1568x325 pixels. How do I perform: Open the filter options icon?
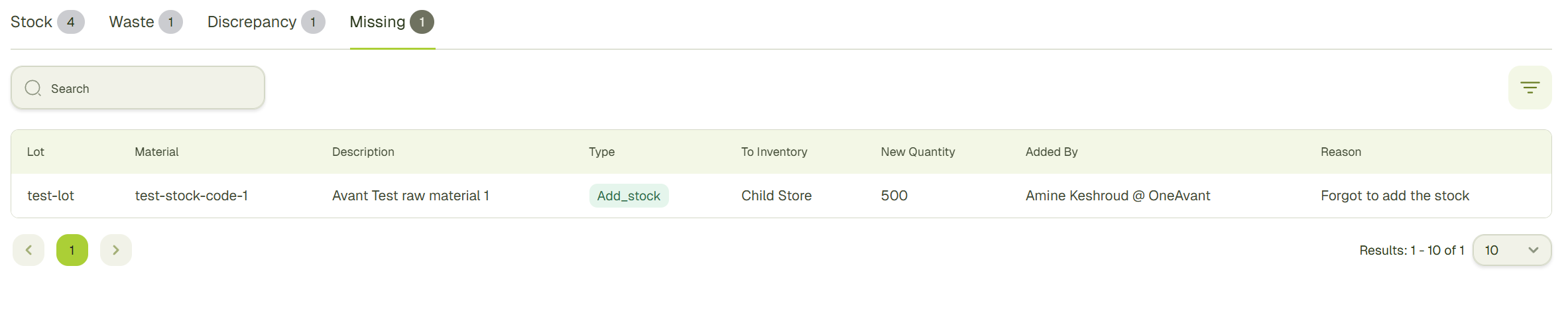pos(1530,88)
